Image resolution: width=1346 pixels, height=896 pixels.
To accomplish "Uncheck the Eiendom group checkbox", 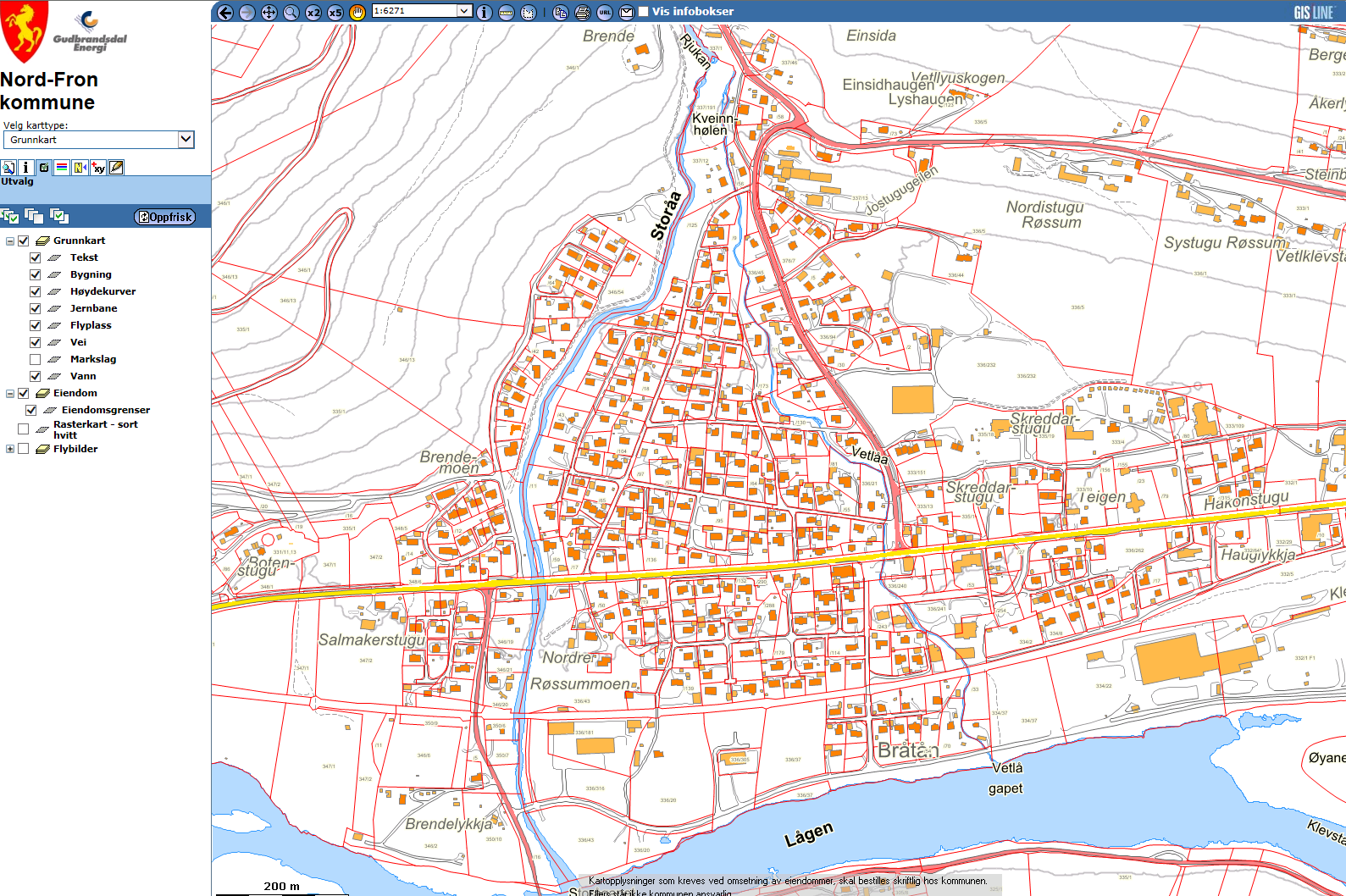I will 24,394.
